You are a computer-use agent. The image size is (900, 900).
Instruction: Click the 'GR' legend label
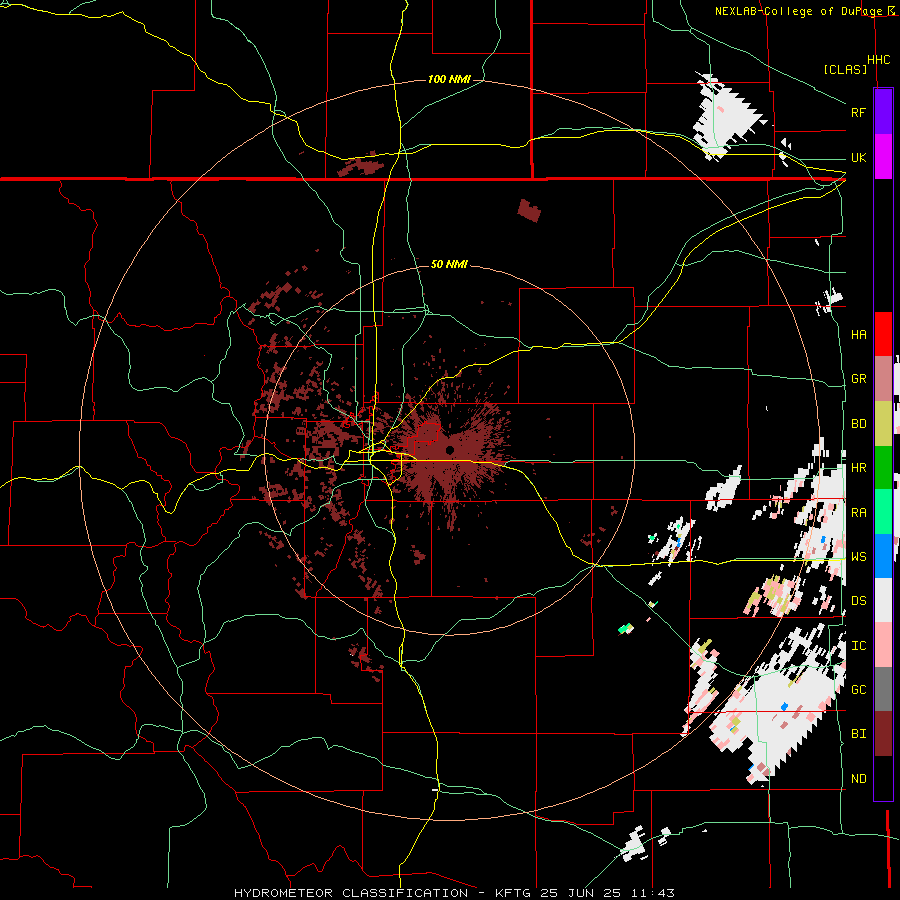pyautogui.click(x=858, y=379)
